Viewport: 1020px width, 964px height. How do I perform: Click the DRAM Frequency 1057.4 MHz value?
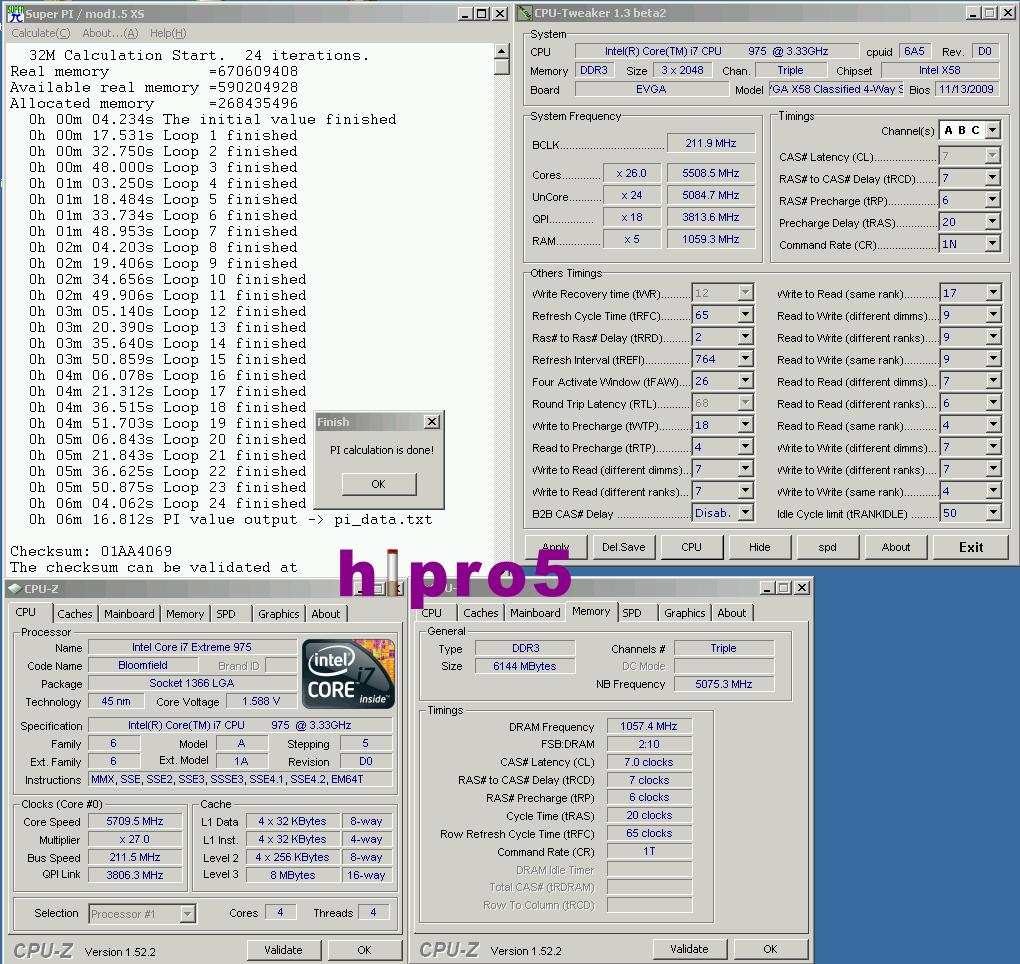coord(649,726)
